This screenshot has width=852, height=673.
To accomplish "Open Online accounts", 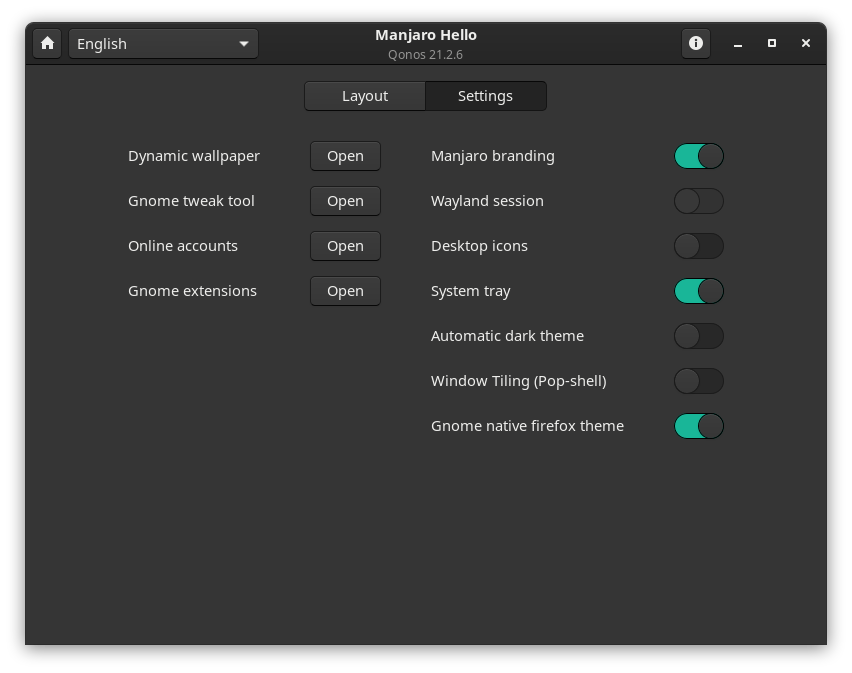I will [x=345, y=246].
